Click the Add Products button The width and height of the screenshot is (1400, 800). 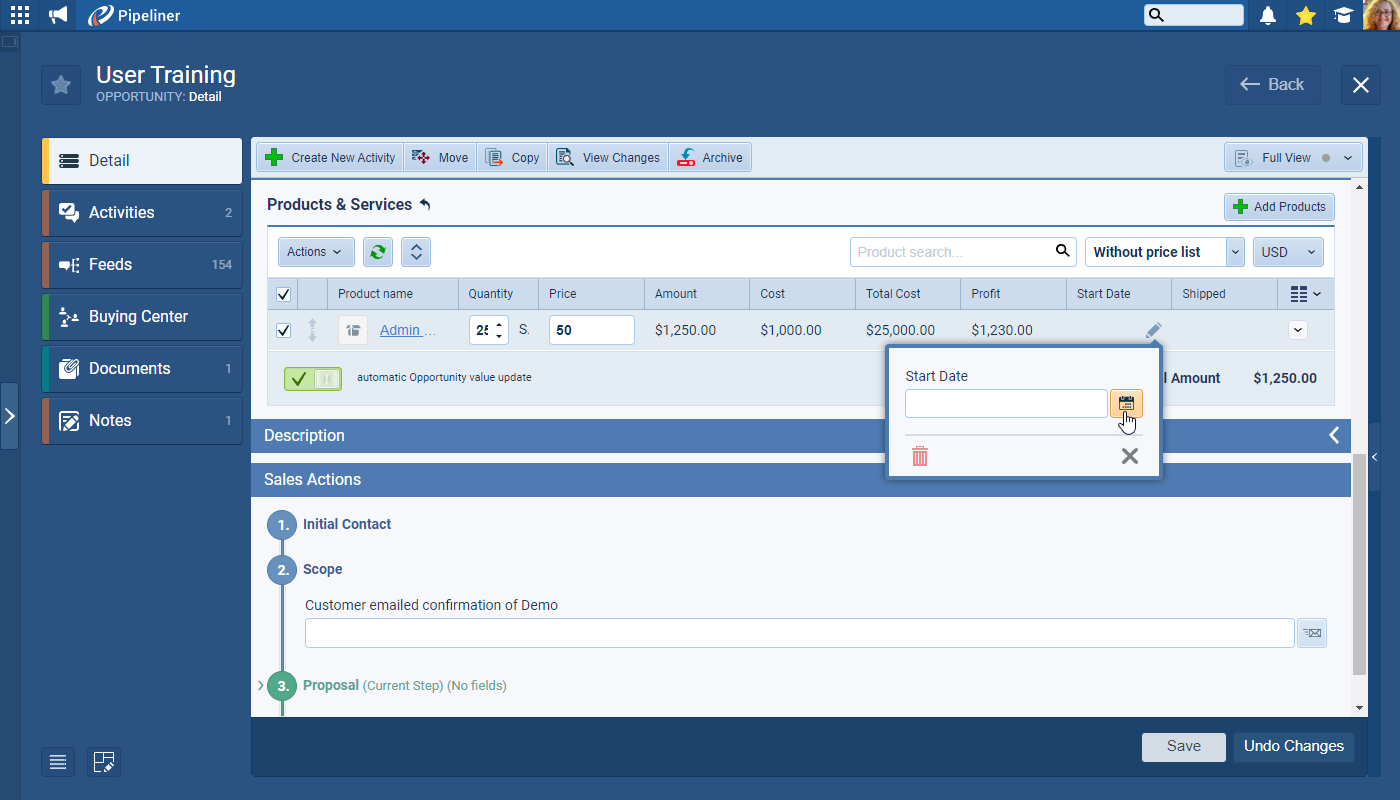point(1279,207)
